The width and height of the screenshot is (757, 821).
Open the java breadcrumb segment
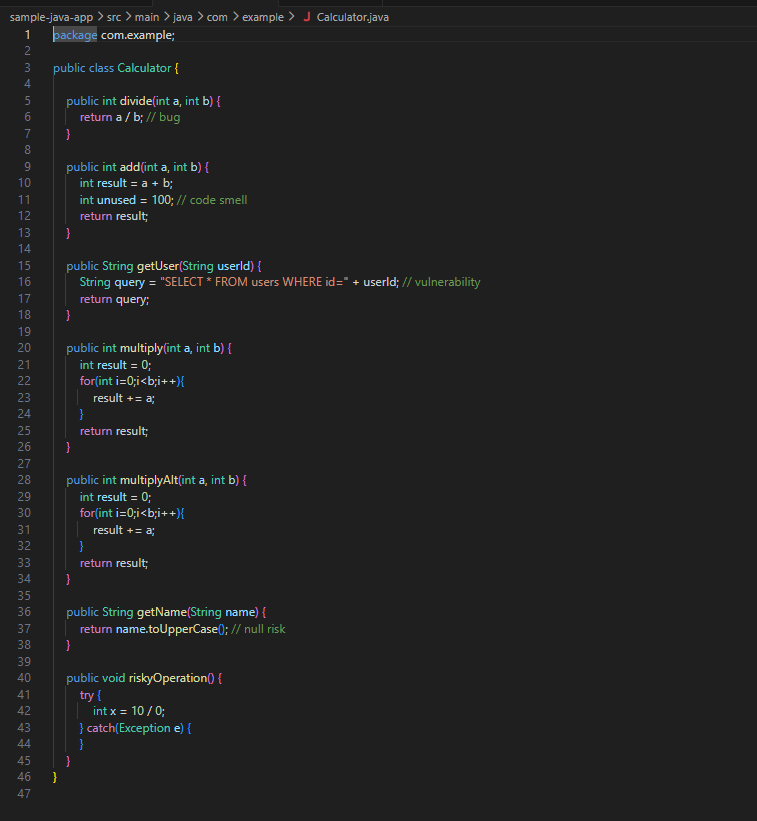pyautogui.click(x=183, y=17)
